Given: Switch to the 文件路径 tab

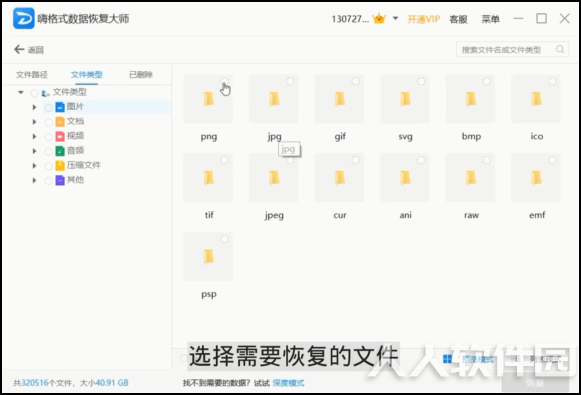Looking at the screenshot, I should click(x=32, y=74).
